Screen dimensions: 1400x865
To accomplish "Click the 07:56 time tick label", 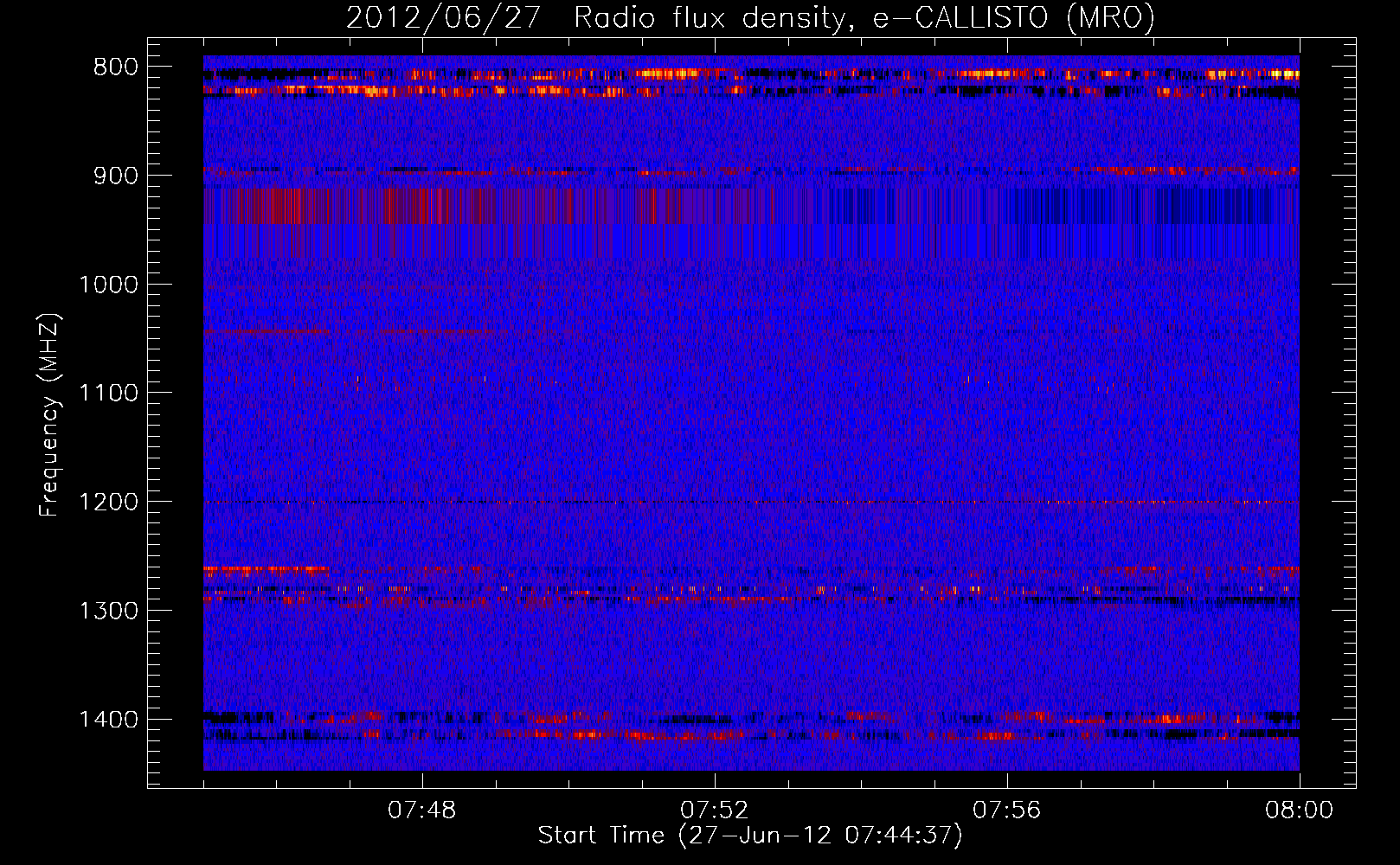I will 1006,811.
